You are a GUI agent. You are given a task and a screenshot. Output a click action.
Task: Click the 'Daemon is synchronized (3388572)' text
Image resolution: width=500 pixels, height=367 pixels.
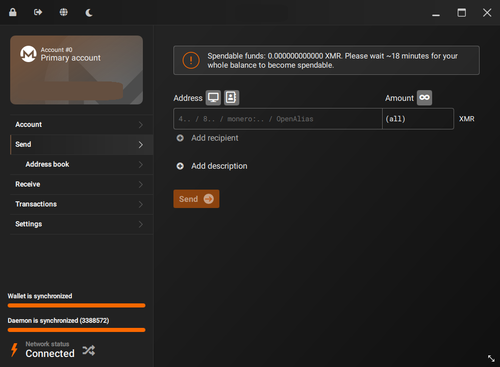click(58, 321)
